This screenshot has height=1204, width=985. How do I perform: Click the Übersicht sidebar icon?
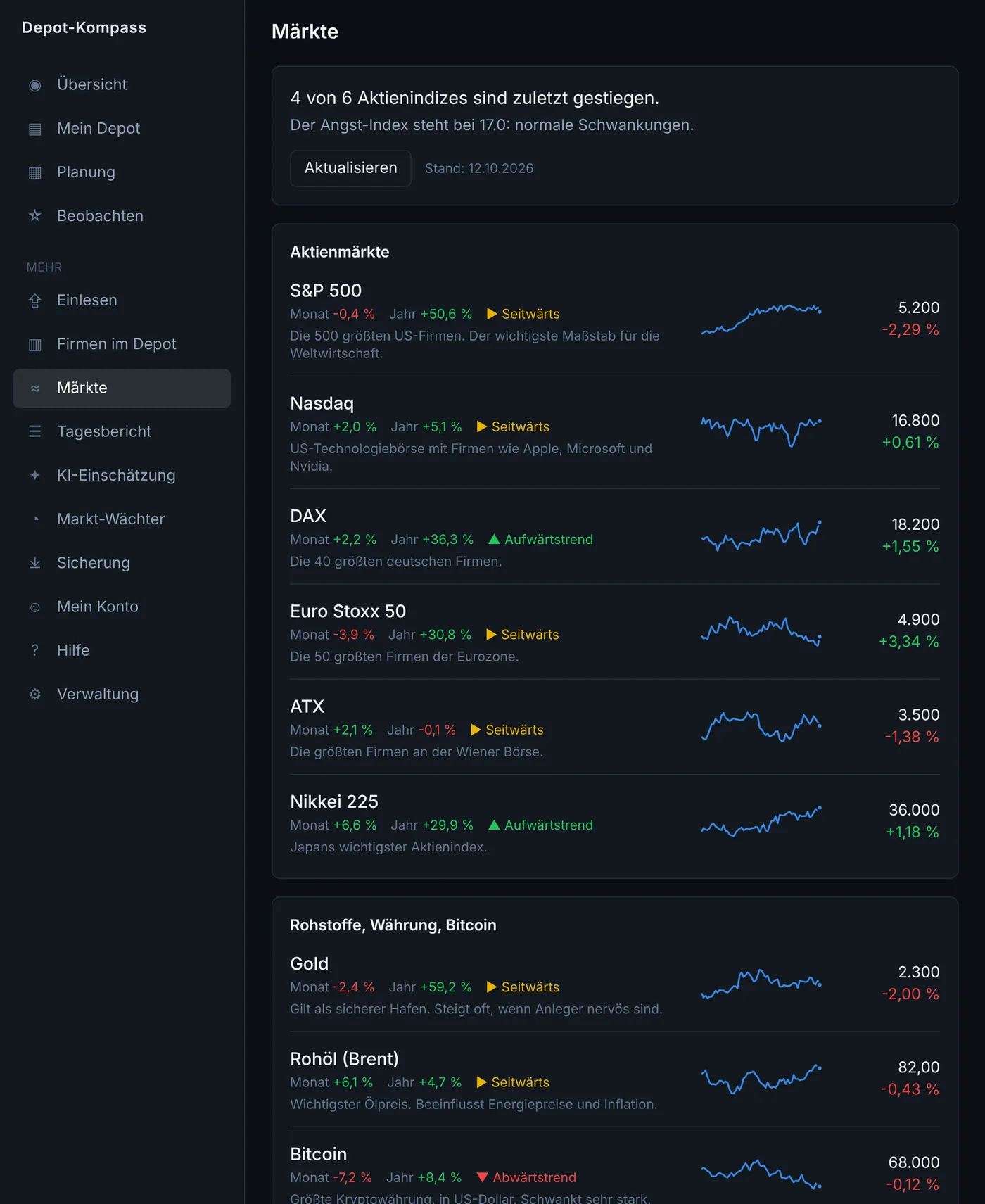coord(35,85)
